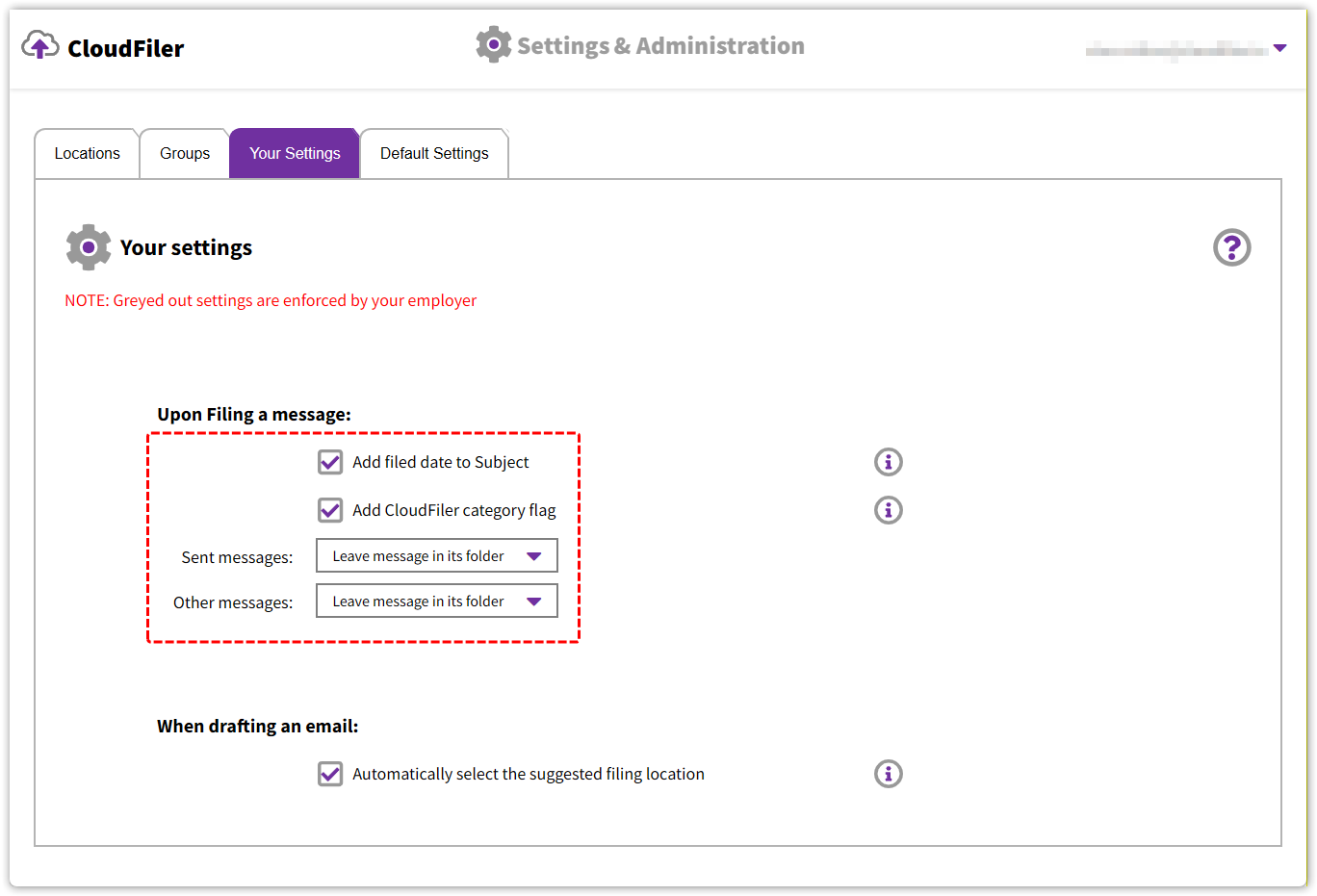Open the Sent messages dropdown
This screenshot has width=1317, height=896.
tap(436, 556)
